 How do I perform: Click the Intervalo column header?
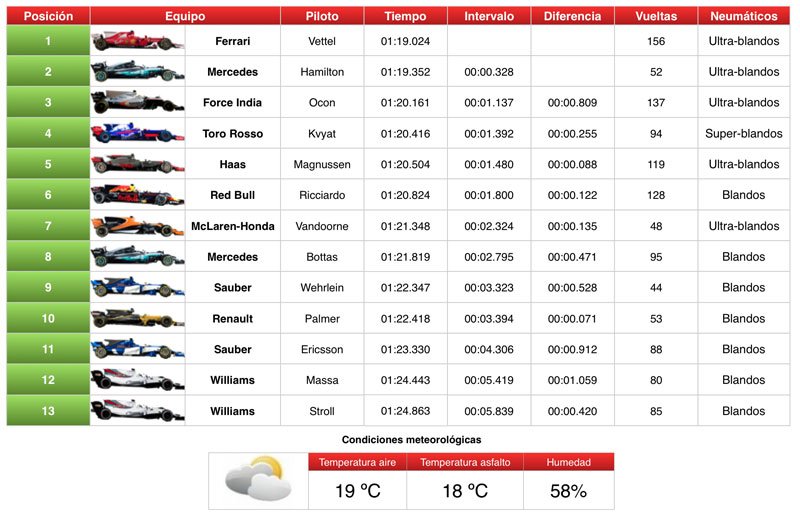tap(489, 16)
